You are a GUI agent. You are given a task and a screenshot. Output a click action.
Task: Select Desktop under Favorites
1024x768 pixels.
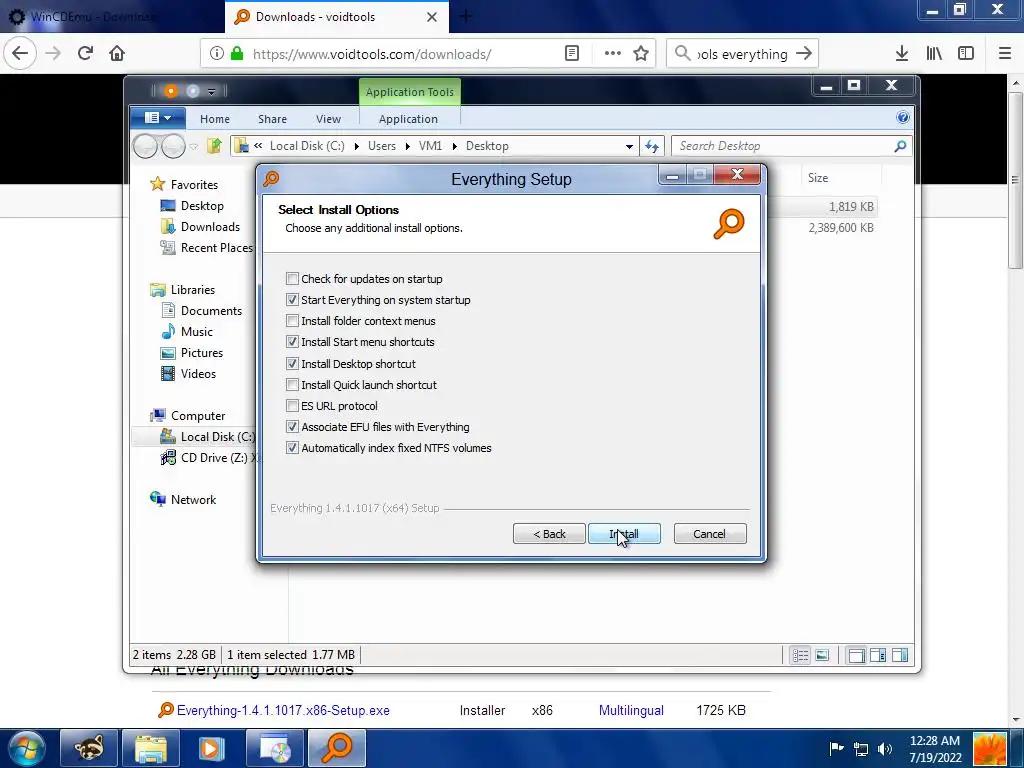coord(202,206)
